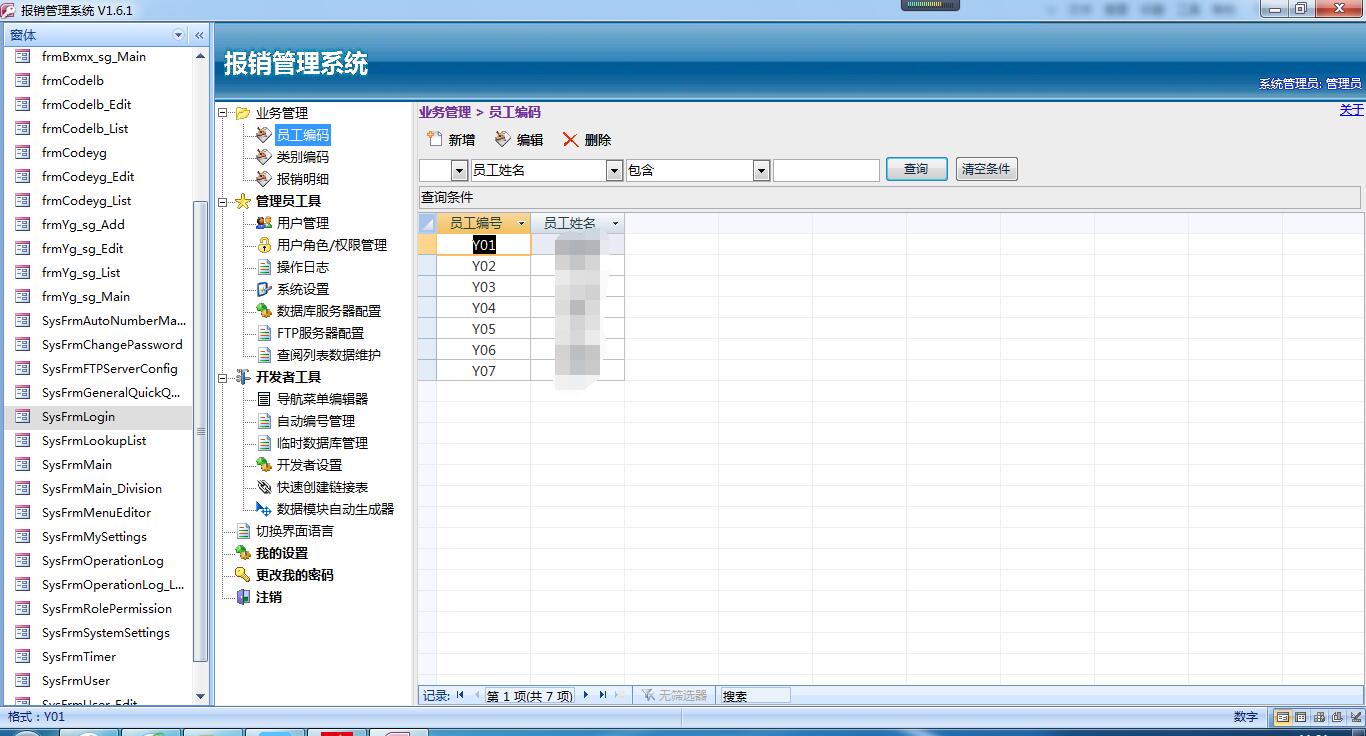Open the 员工姓名 column filter arrow

click(x=615, y=224)
